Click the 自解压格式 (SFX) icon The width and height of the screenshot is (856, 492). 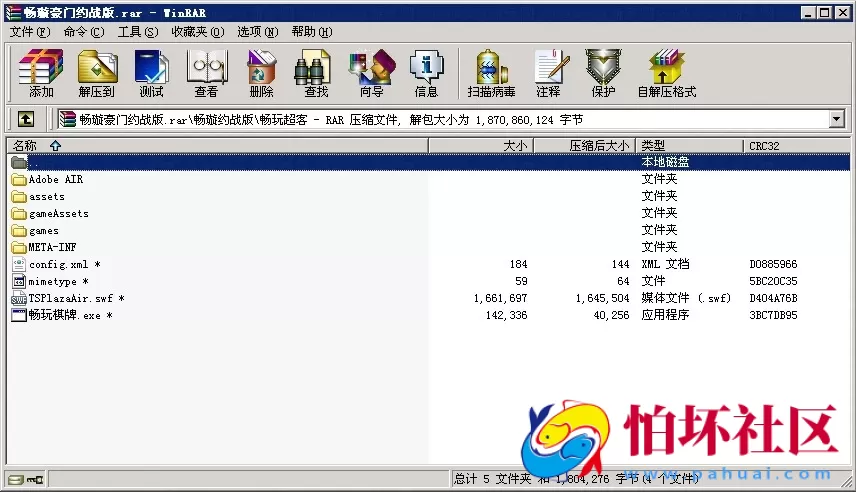[666, 73]
